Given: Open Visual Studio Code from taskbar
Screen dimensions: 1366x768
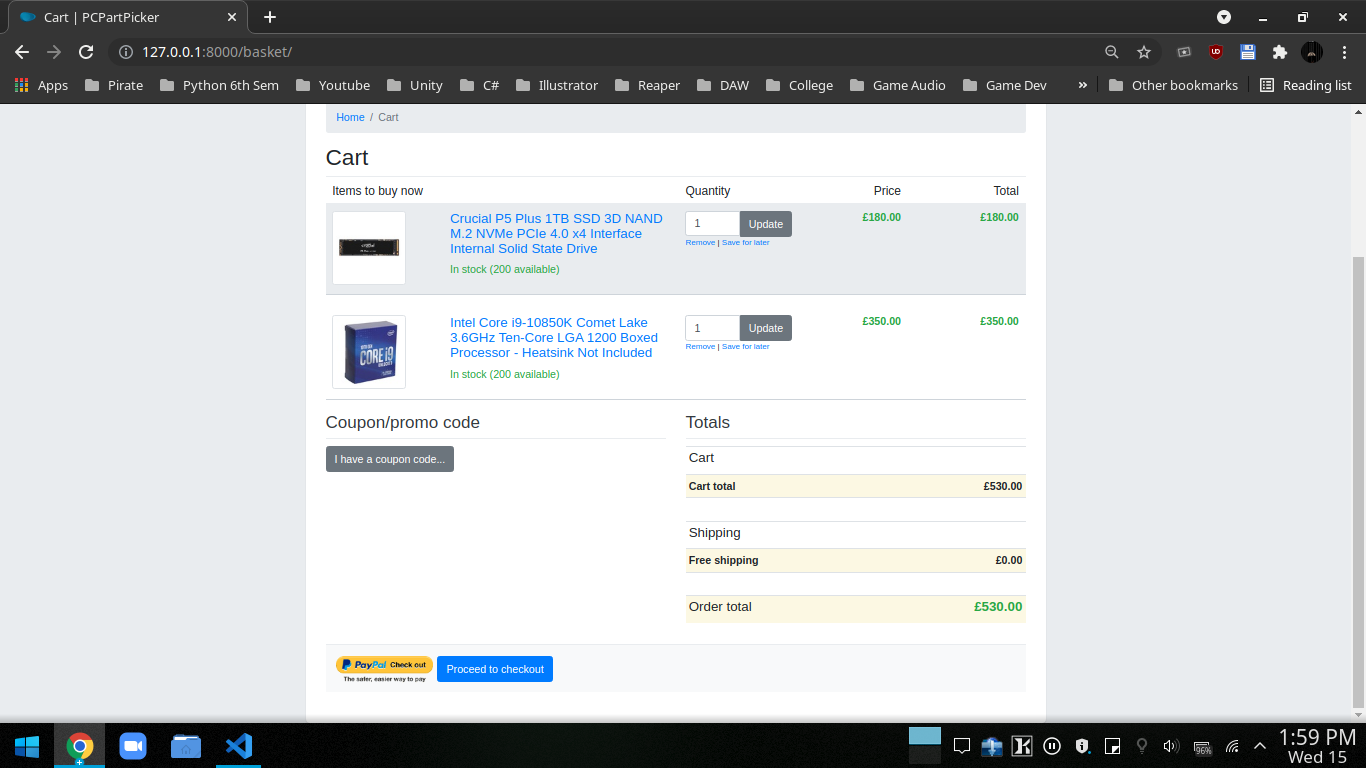Looking at the screenshot, I should click(239, 746).
